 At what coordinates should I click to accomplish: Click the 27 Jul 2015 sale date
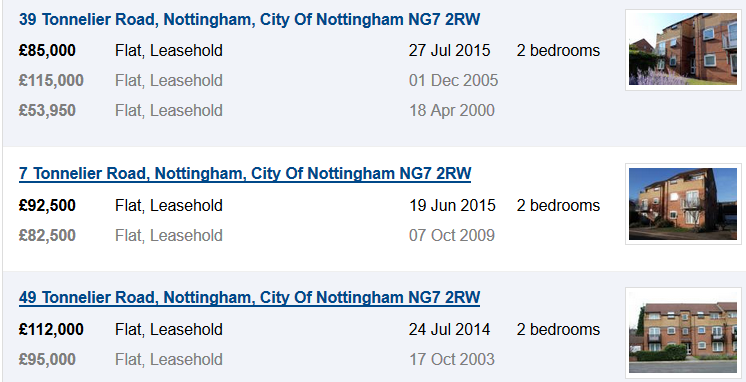pos(450,50)
